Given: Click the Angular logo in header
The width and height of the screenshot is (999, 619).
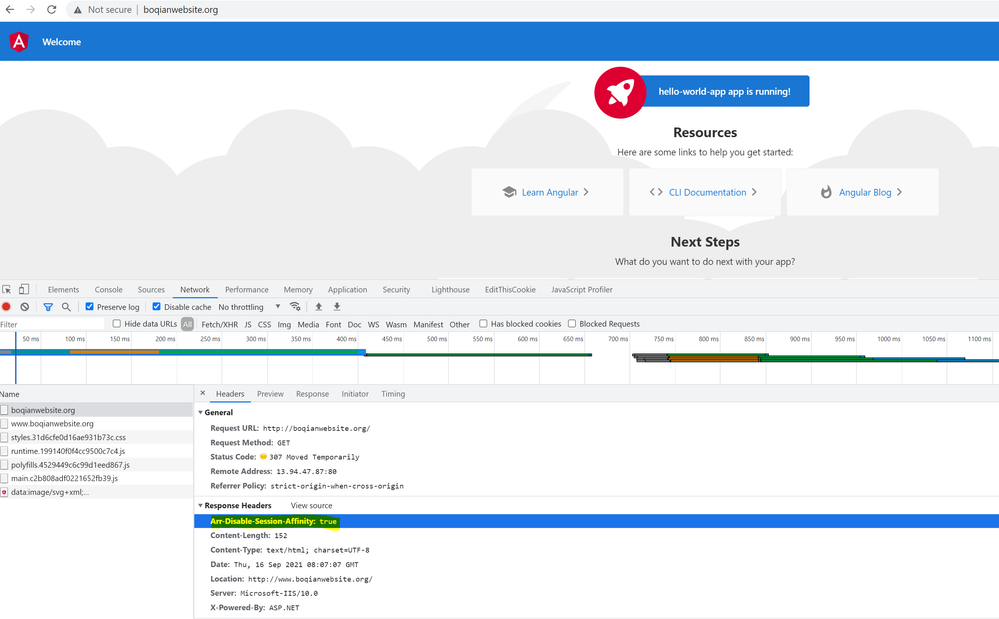Looking at the screenshot, I should [x=19, y=42].
